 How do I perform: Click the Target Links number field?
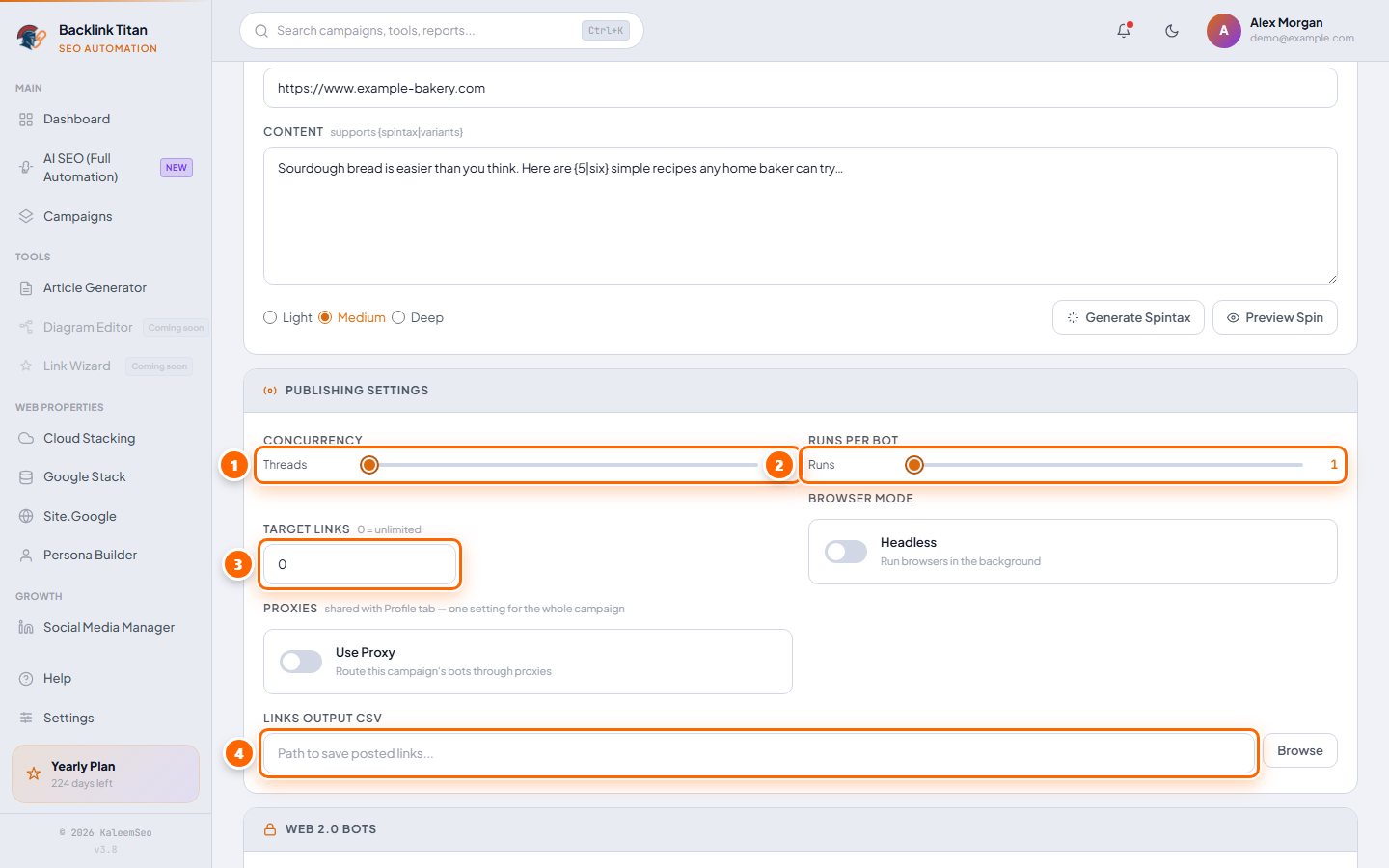[360, 565]
